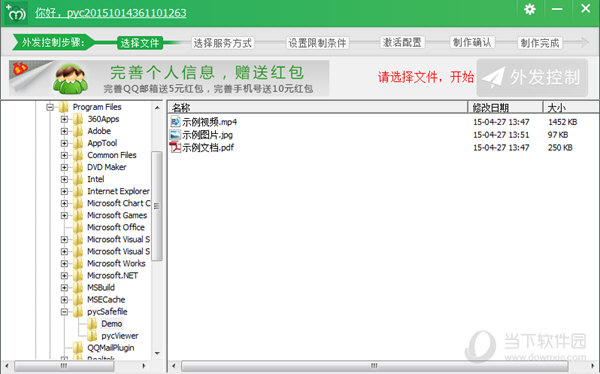
Task: Click the Program Files folder icon
Action: [x=64, y=107]
